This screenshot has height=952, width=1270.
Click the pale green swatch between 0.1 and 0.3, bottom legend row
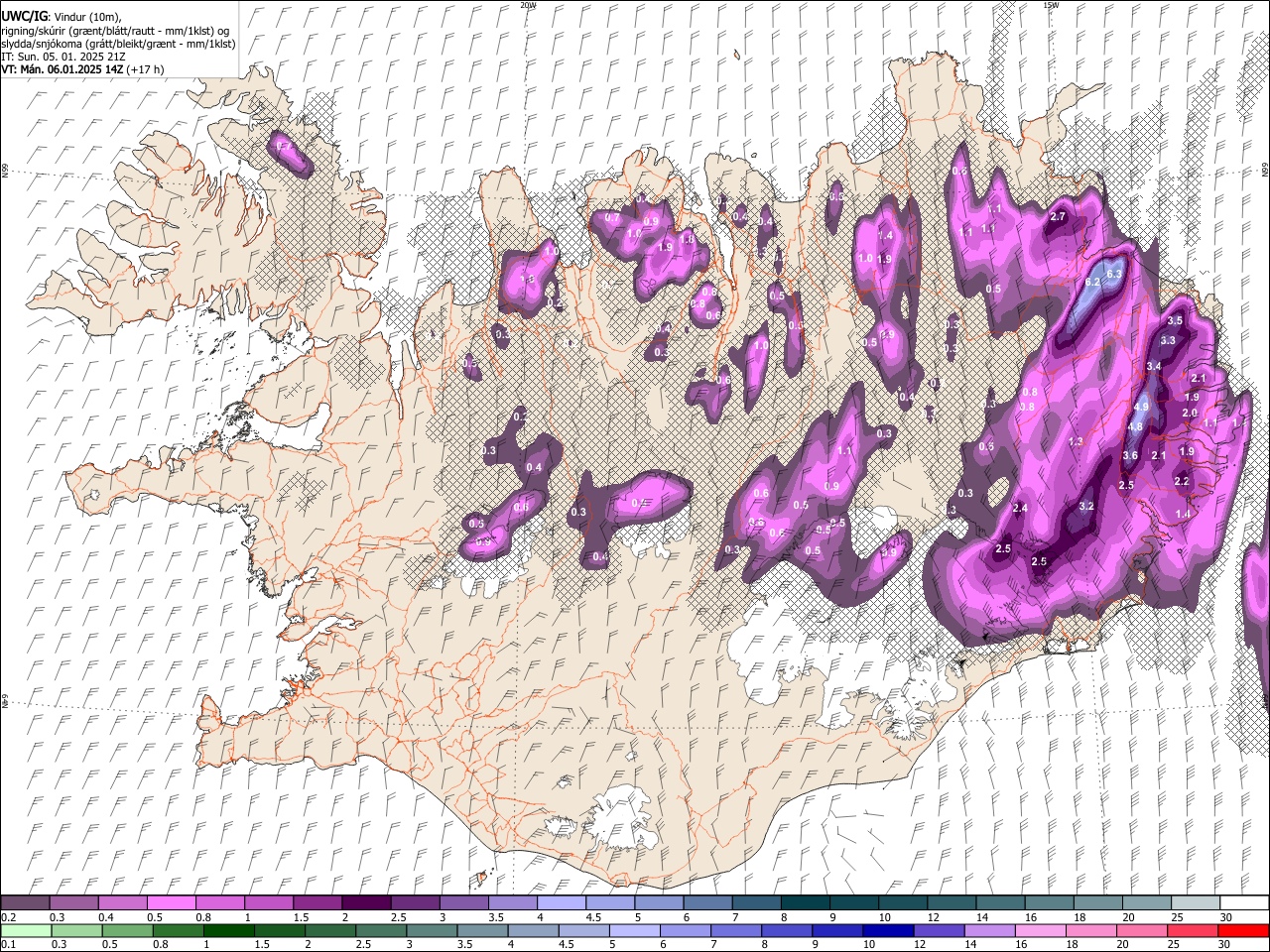(x=25, y=931)
